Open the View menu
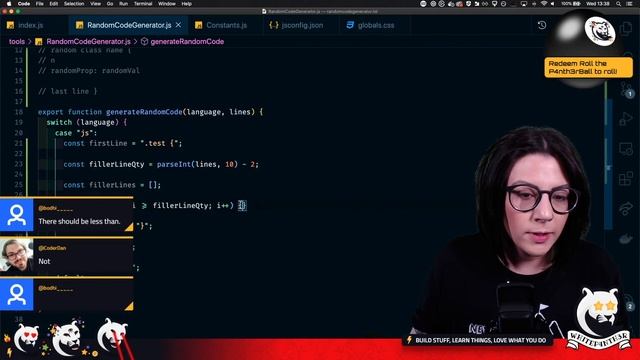640x360 pixels. 96,4
